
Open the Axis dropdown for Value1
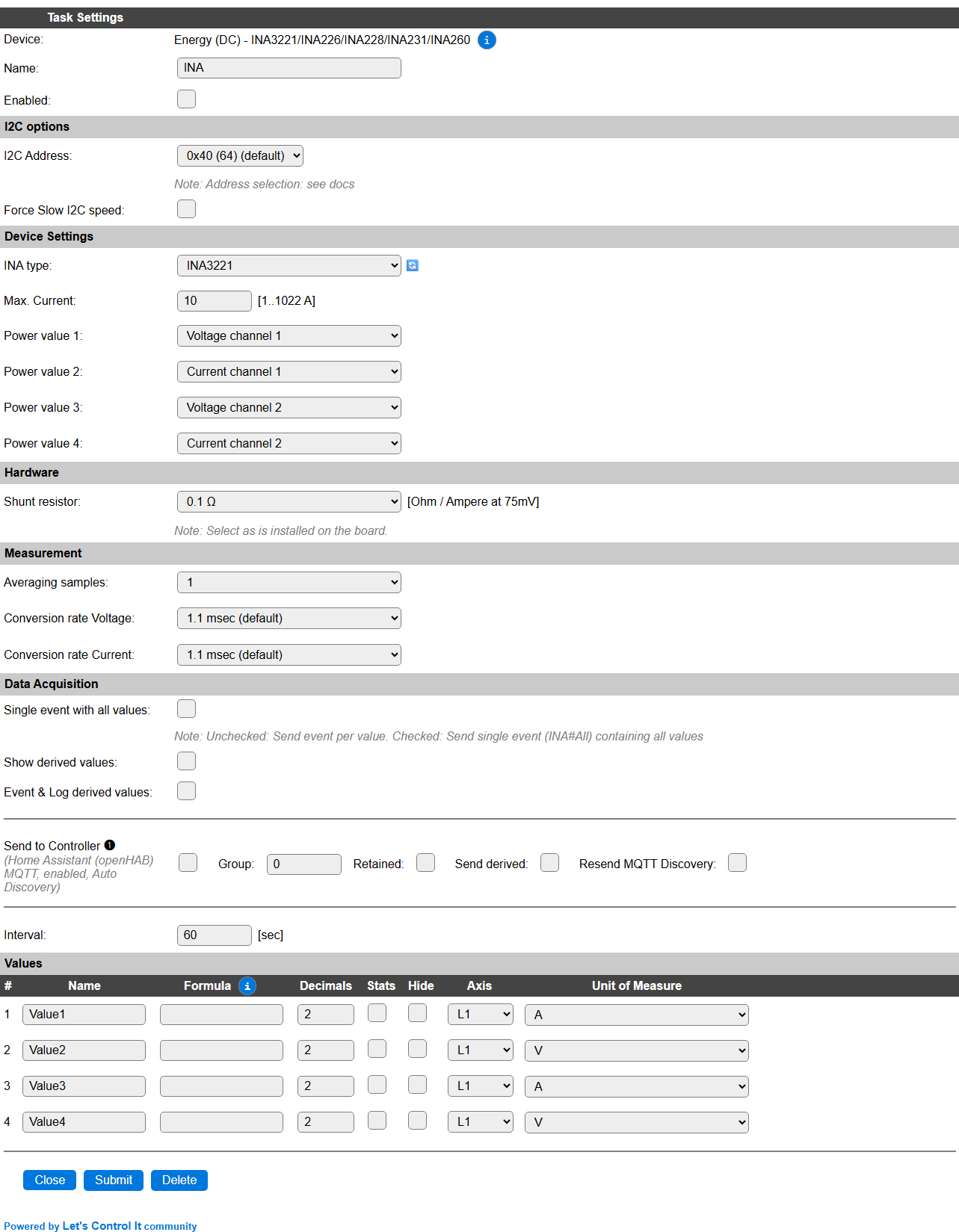(x=481, y=1015)
